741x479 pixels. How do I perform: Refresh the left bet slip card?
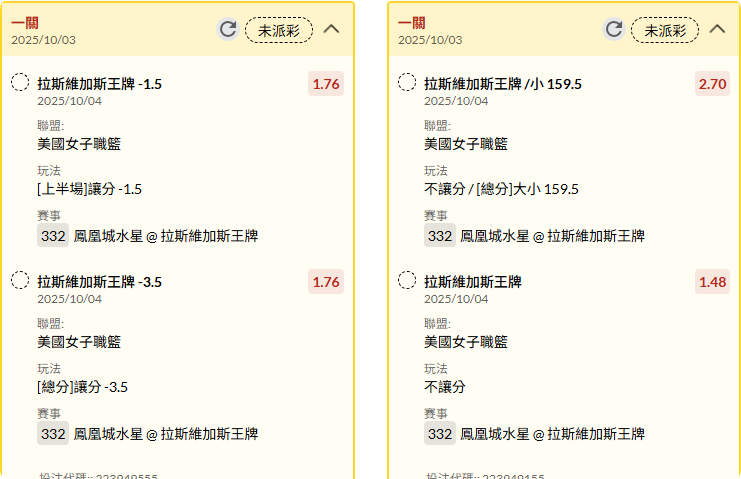[228, 29]
